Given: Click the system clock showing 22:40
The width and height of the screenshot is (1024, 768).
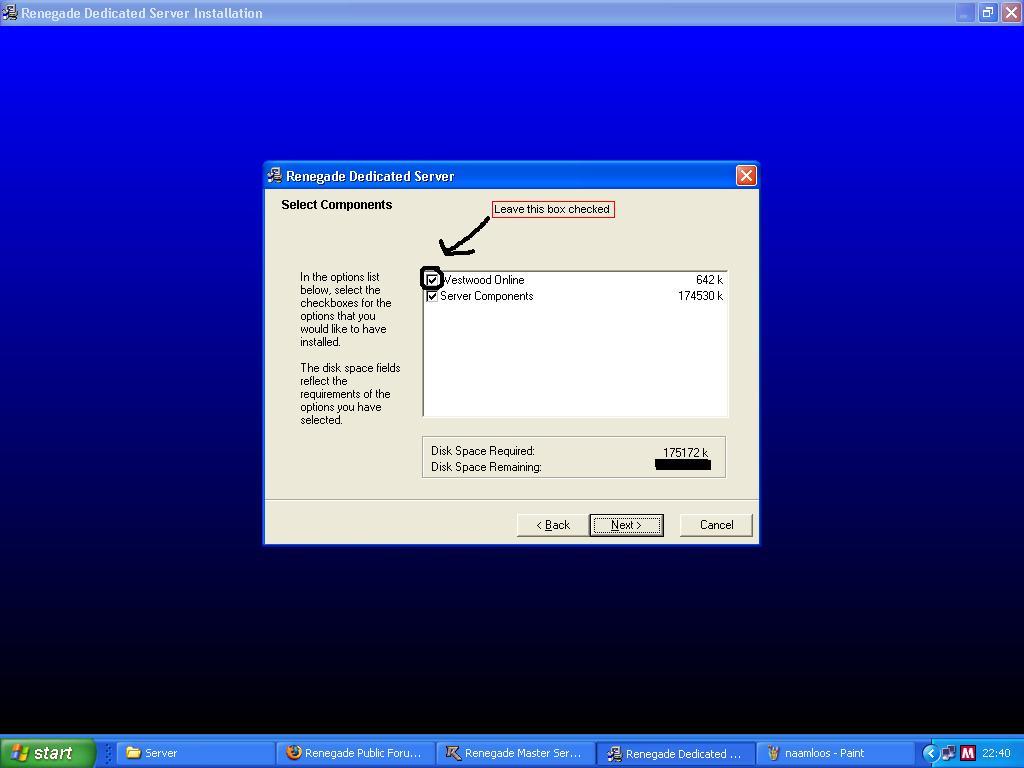Looking at the screenshot, I should click(996, 753).
